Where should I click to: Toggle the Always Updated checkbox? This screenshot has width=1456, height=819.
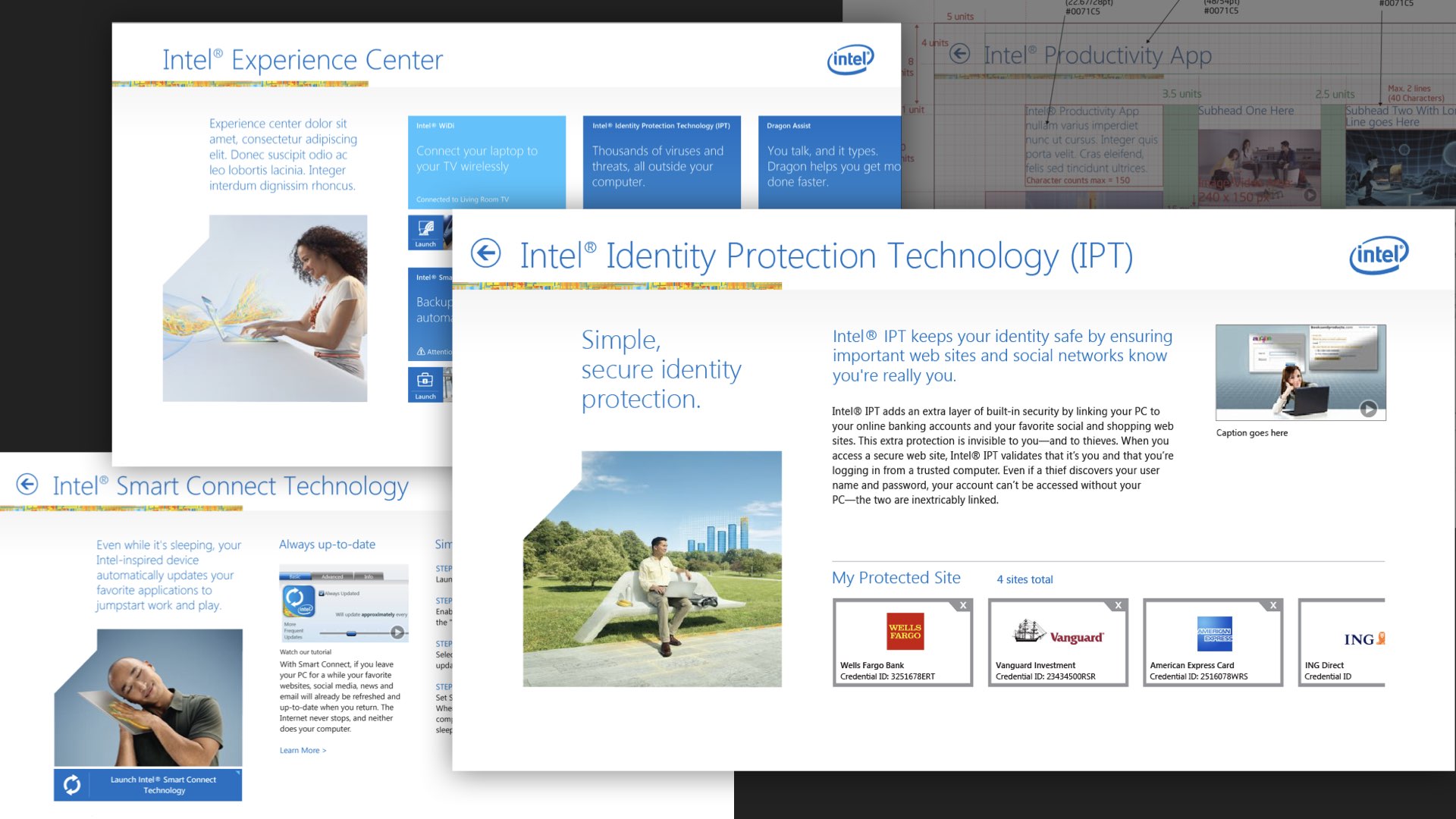[322, 594]
